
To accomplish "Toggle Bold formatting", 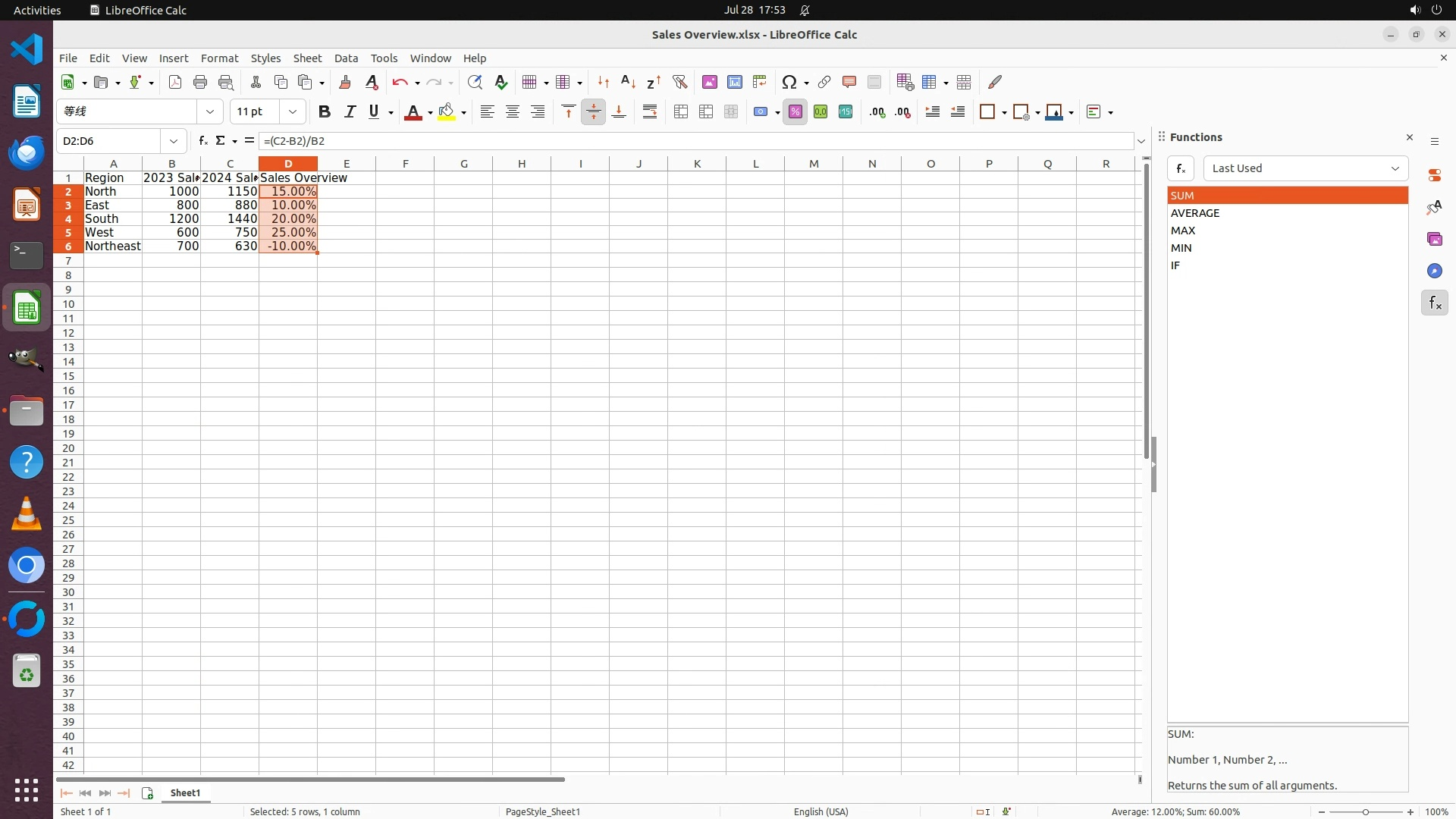I will [x=325, y=112].
